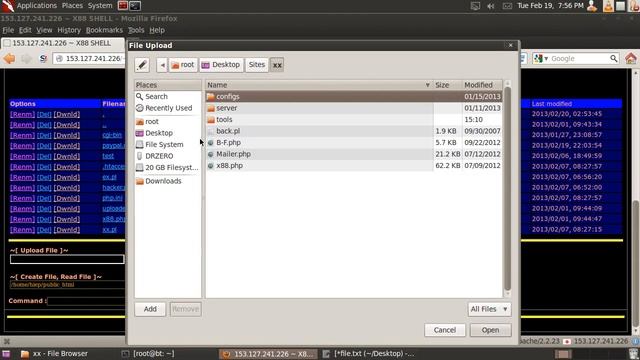Select the server folder row
The width and height of the screenshot is (640, 360).
point(354,108)
